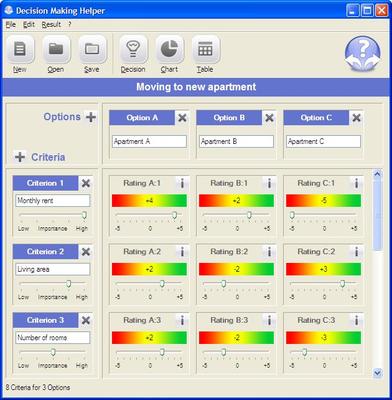
Task: Click the Monthly rent criterion field
Action: tap(53, 201)
